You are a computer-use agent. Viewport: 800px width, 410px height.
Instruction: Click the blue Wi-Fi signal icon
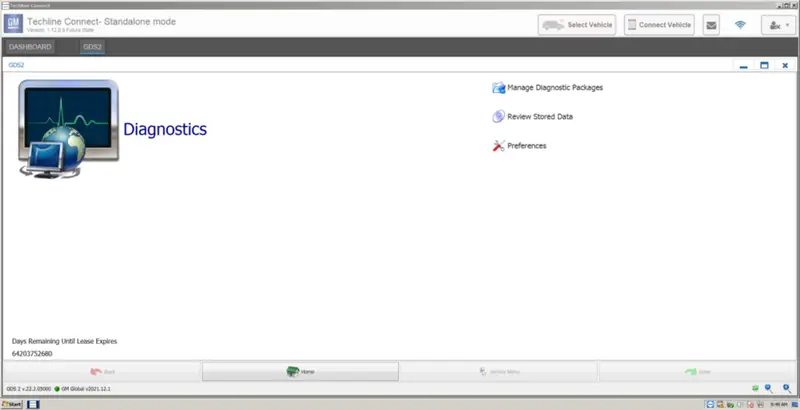pos(740,24)
